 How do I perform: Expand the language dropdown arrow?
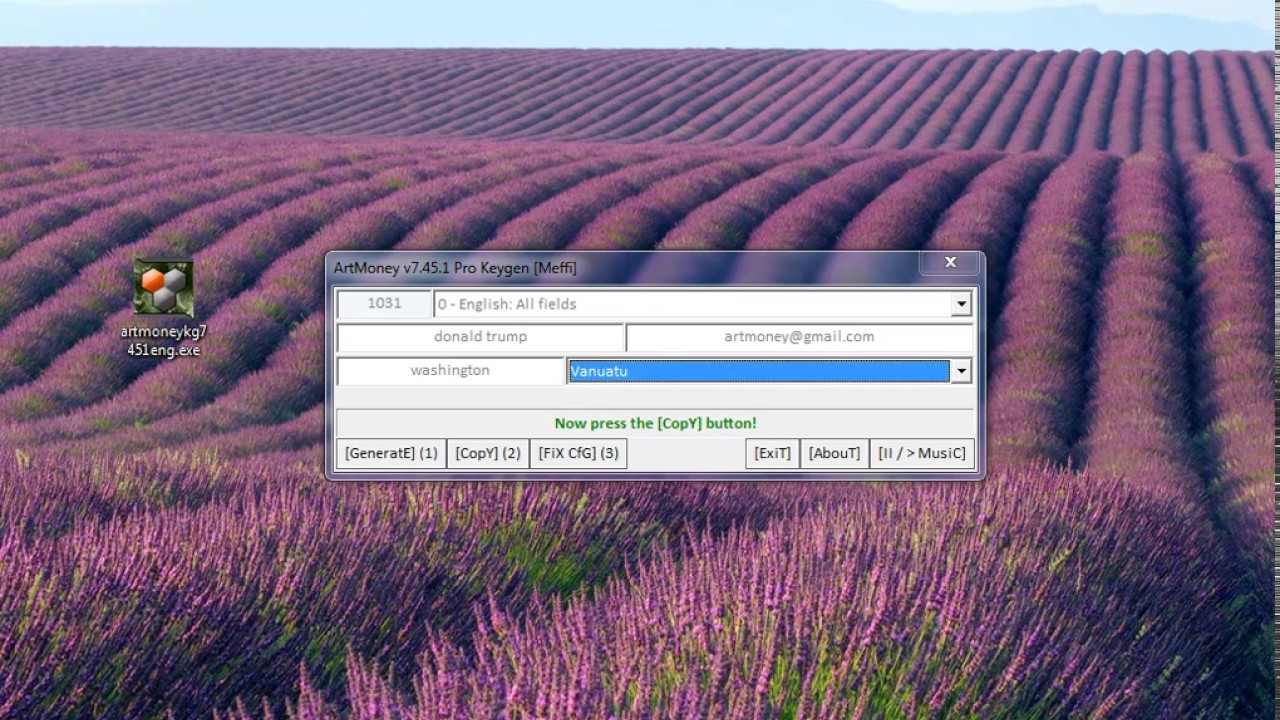point(961,304)
